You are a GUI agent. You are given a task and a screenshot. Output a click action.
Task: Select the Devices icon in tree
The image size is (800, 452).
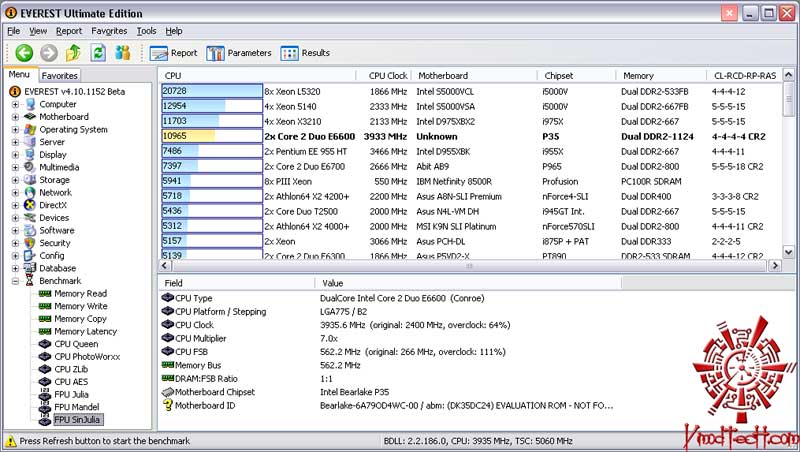31,218
